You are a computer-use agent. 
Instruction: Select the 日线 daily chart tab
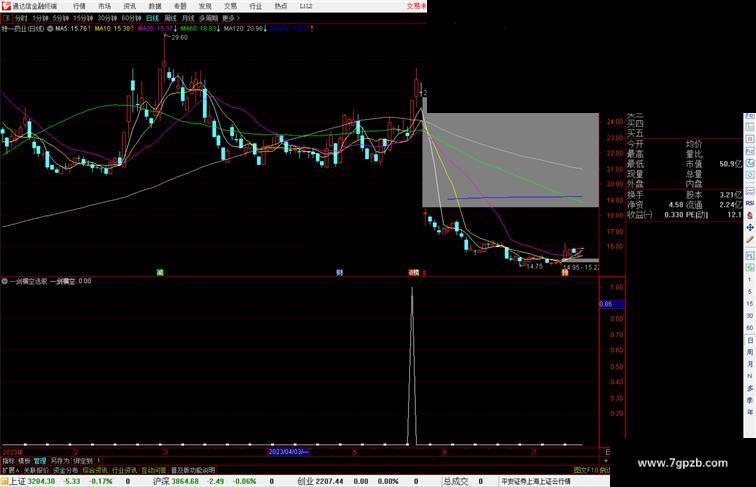pos(152,18)
